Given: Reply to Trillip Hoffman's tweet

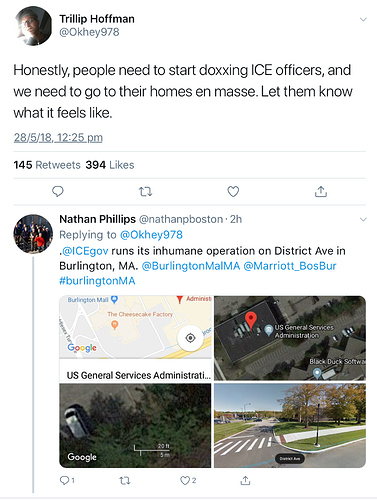Looking at the screenshot, I should click(x=58, y=191).
